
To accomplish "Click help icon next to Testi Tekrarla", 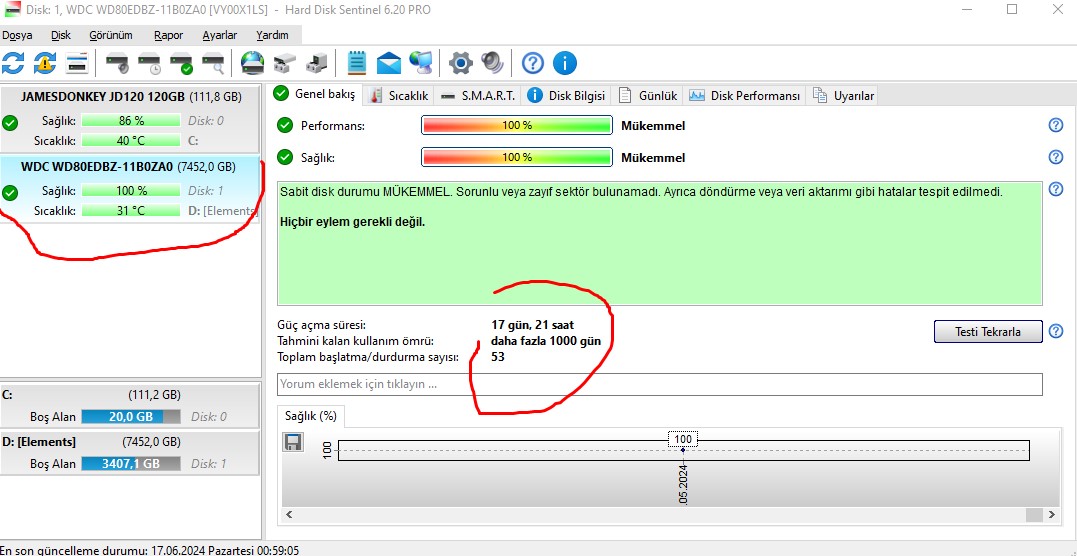I will point(1056,331).
